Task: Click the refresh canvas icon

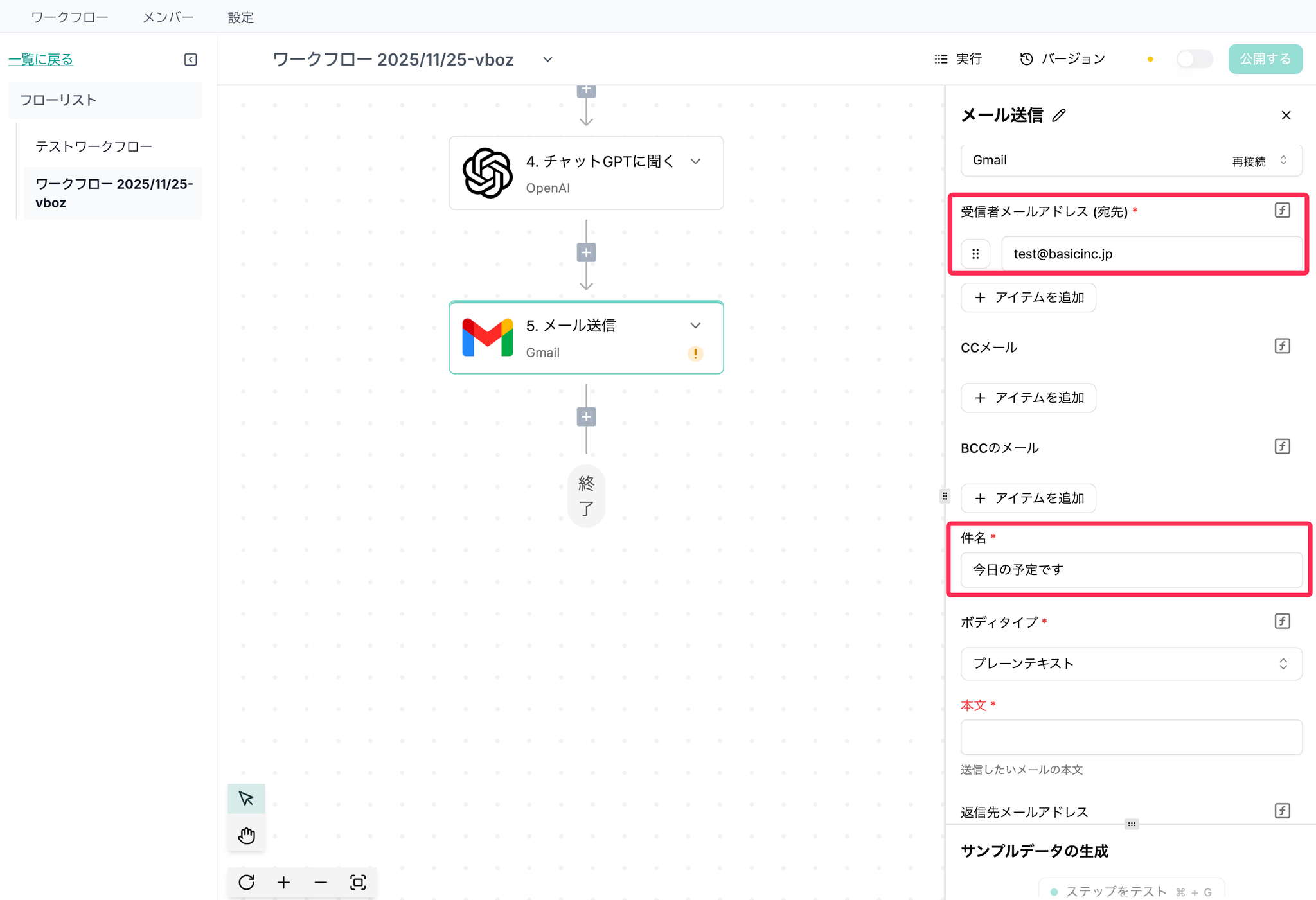Action: 247,882
